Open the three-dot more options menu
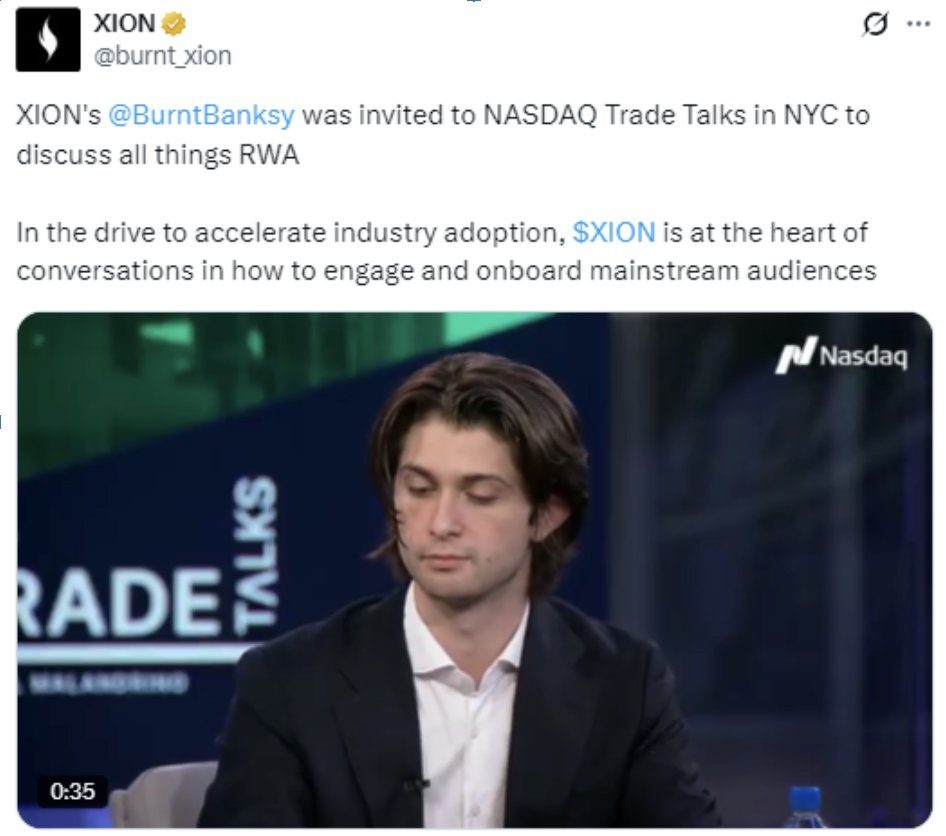 coord(918,24)
